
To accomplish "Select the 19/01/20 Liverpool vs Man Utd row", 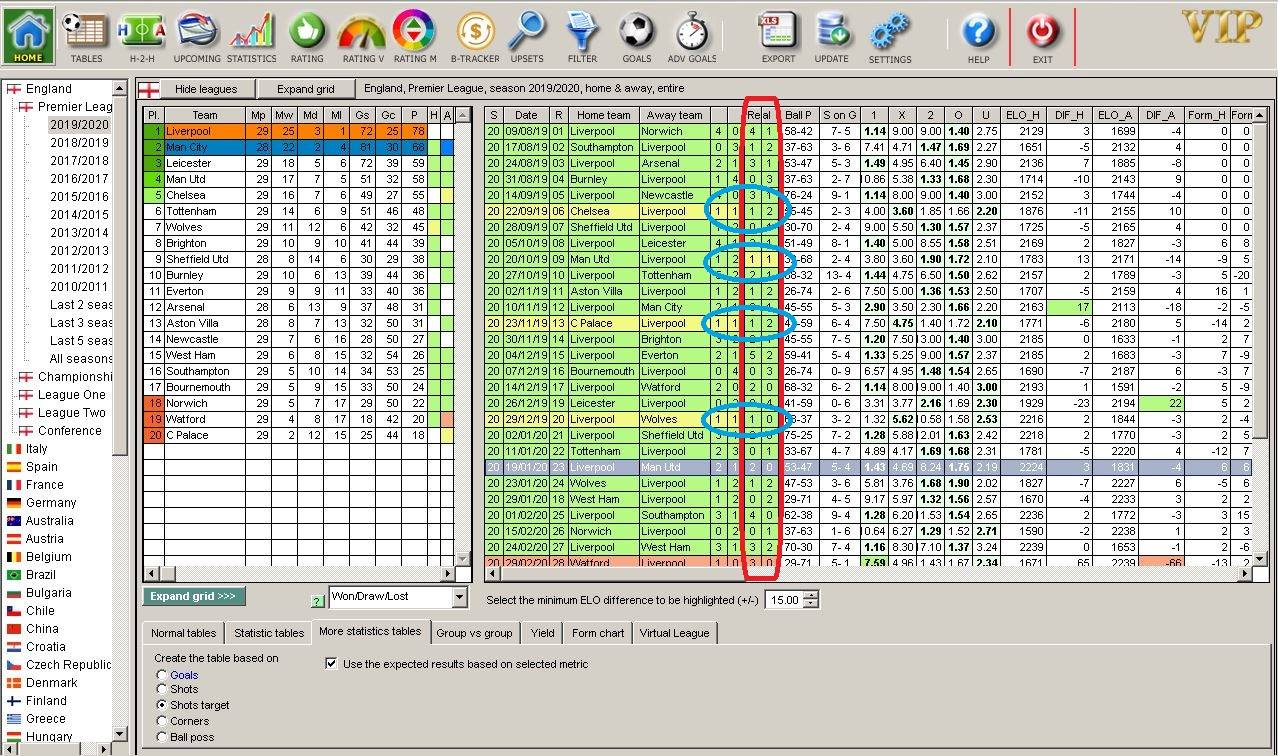I will [x=870, y=467].
